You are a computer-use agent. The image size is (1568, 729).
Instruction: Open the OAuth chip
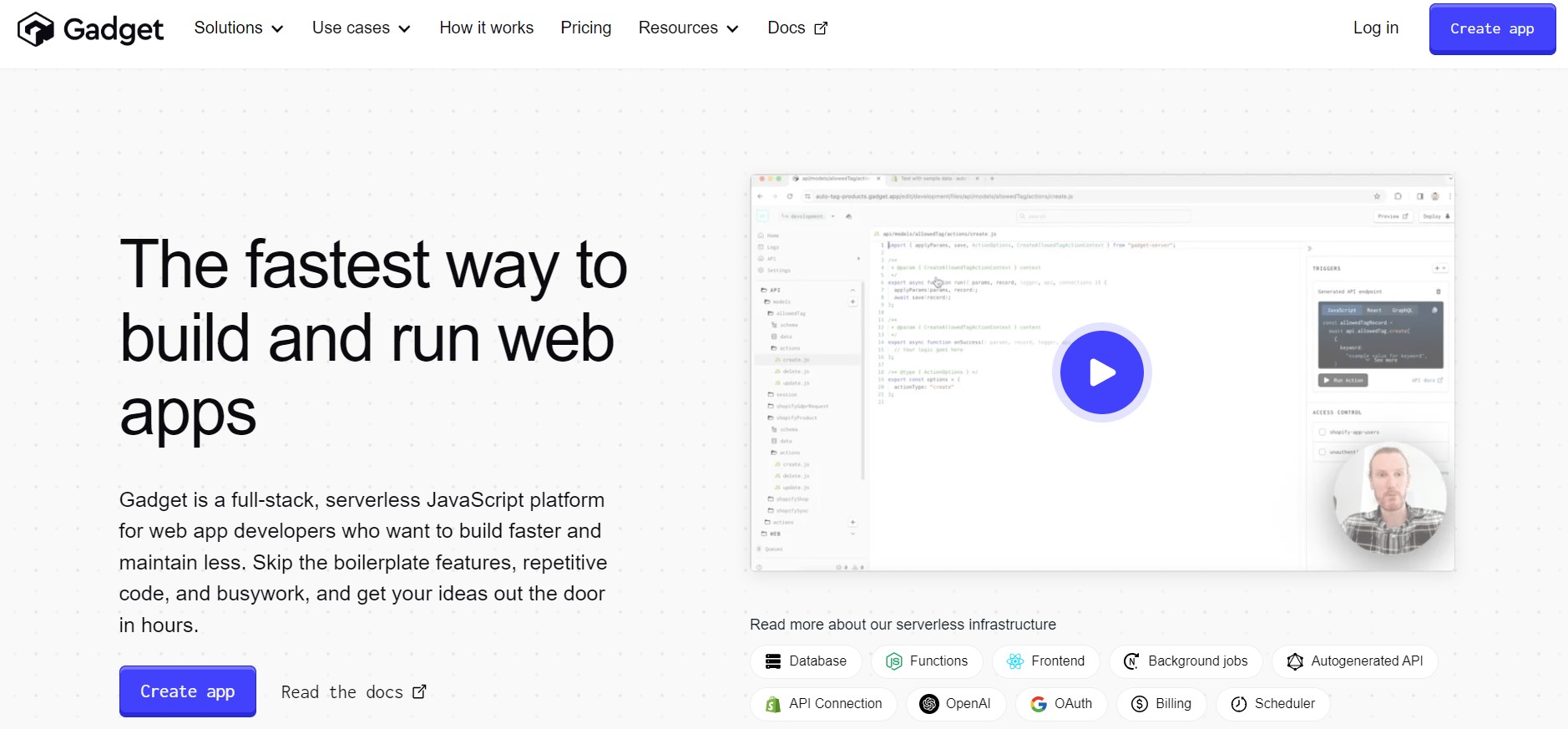pos(1061,704)
